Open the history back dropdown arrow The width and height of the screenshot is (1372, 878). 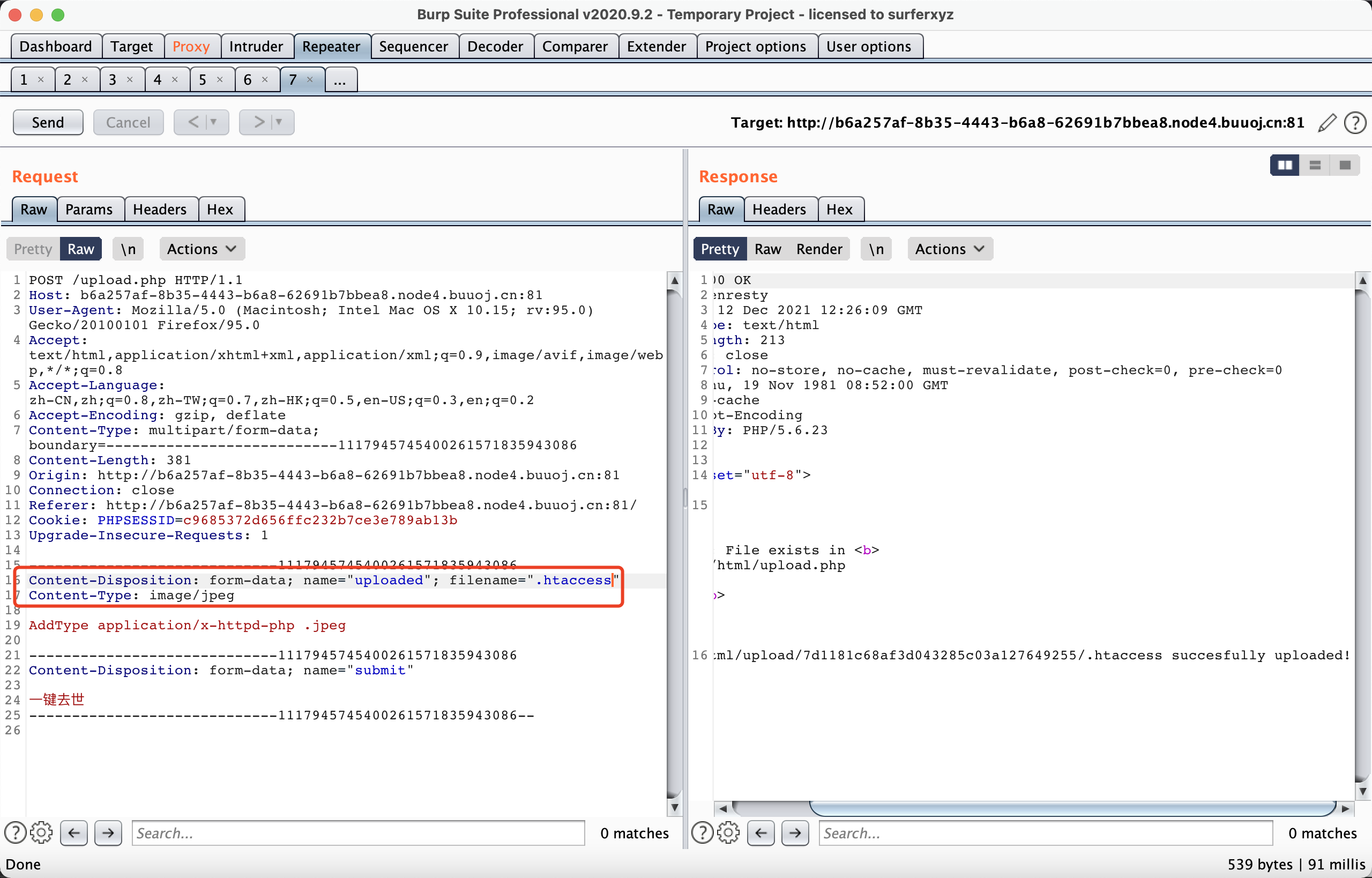[x=214, y=122]
